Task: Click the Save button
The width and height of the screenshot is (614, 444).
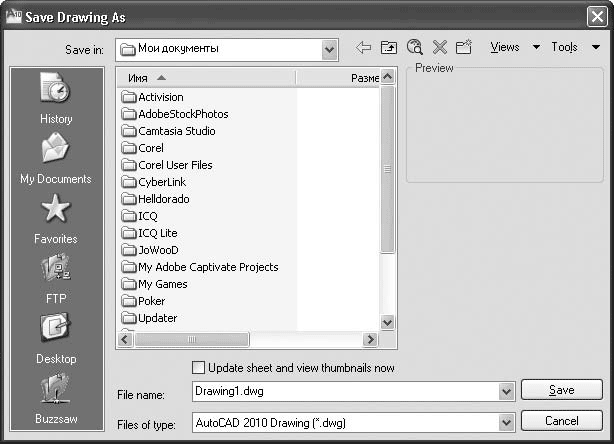Action: [561, 391]
